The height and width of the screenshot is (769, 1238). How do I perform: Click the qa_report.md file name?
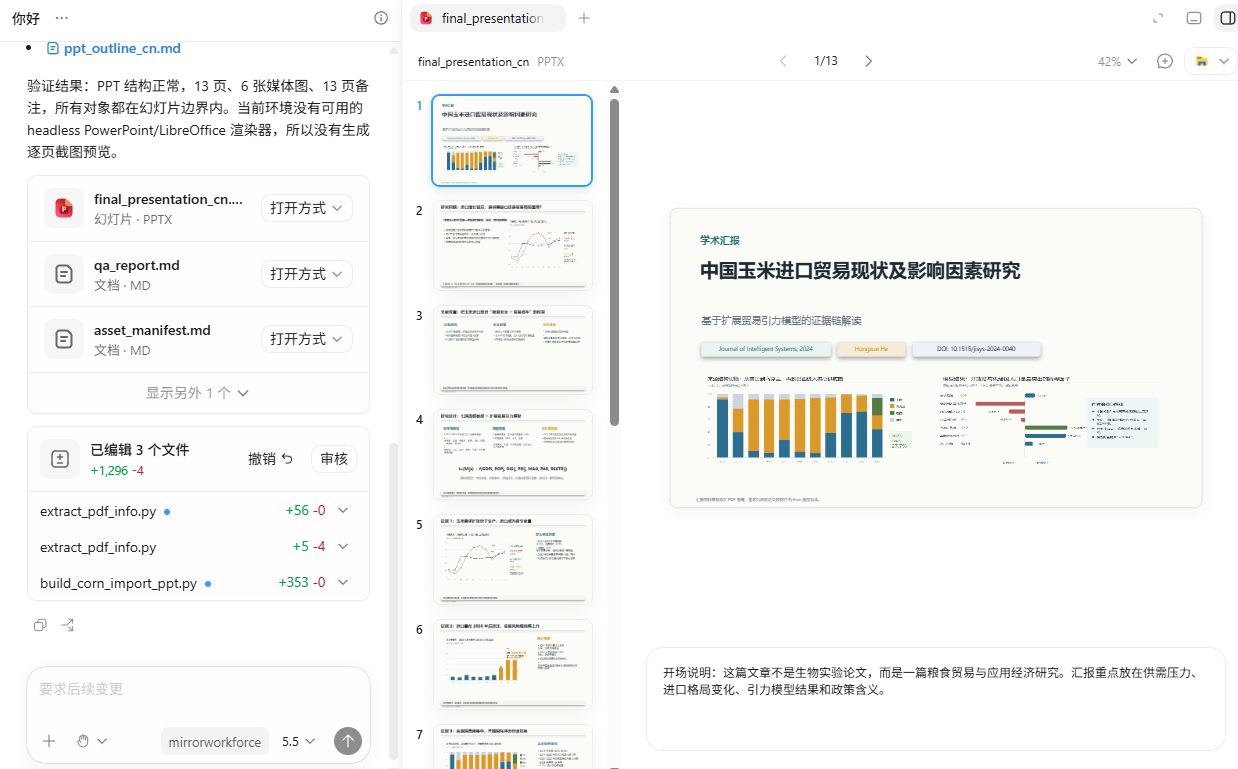coord(137,265)
